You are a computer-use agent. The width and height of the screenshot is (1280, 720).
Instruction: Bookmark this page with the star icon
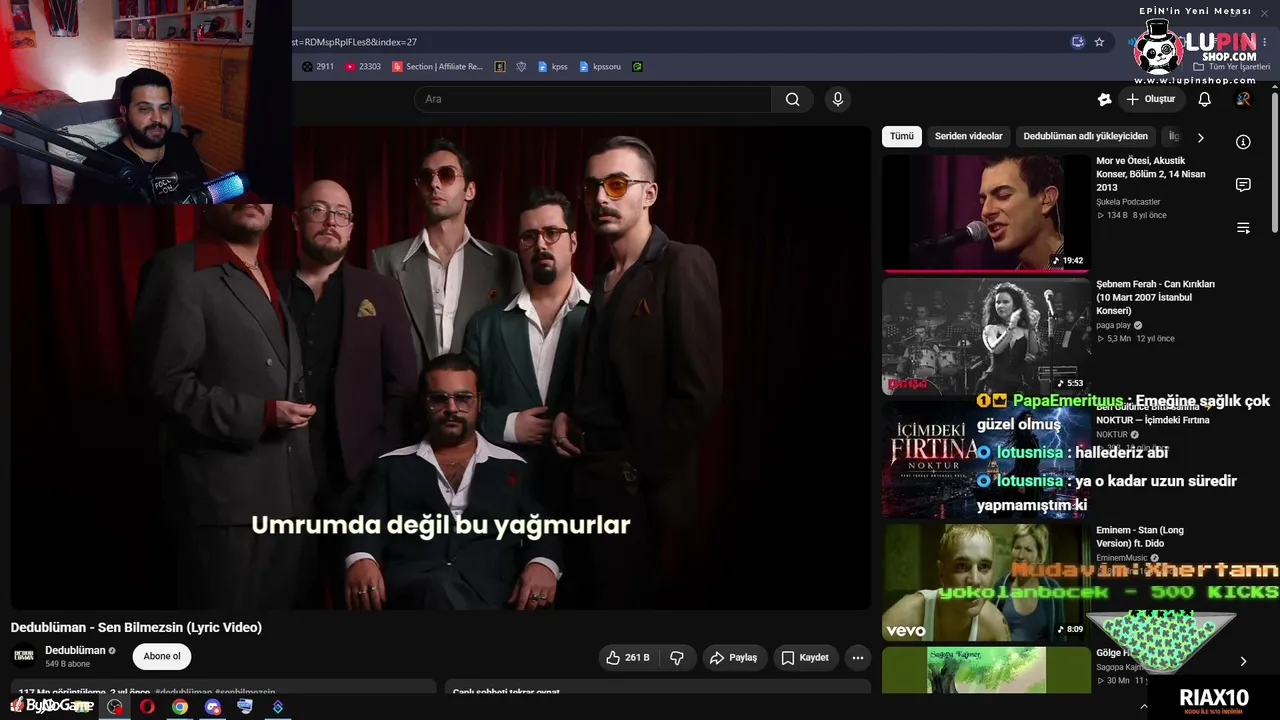click(1099, 42)
